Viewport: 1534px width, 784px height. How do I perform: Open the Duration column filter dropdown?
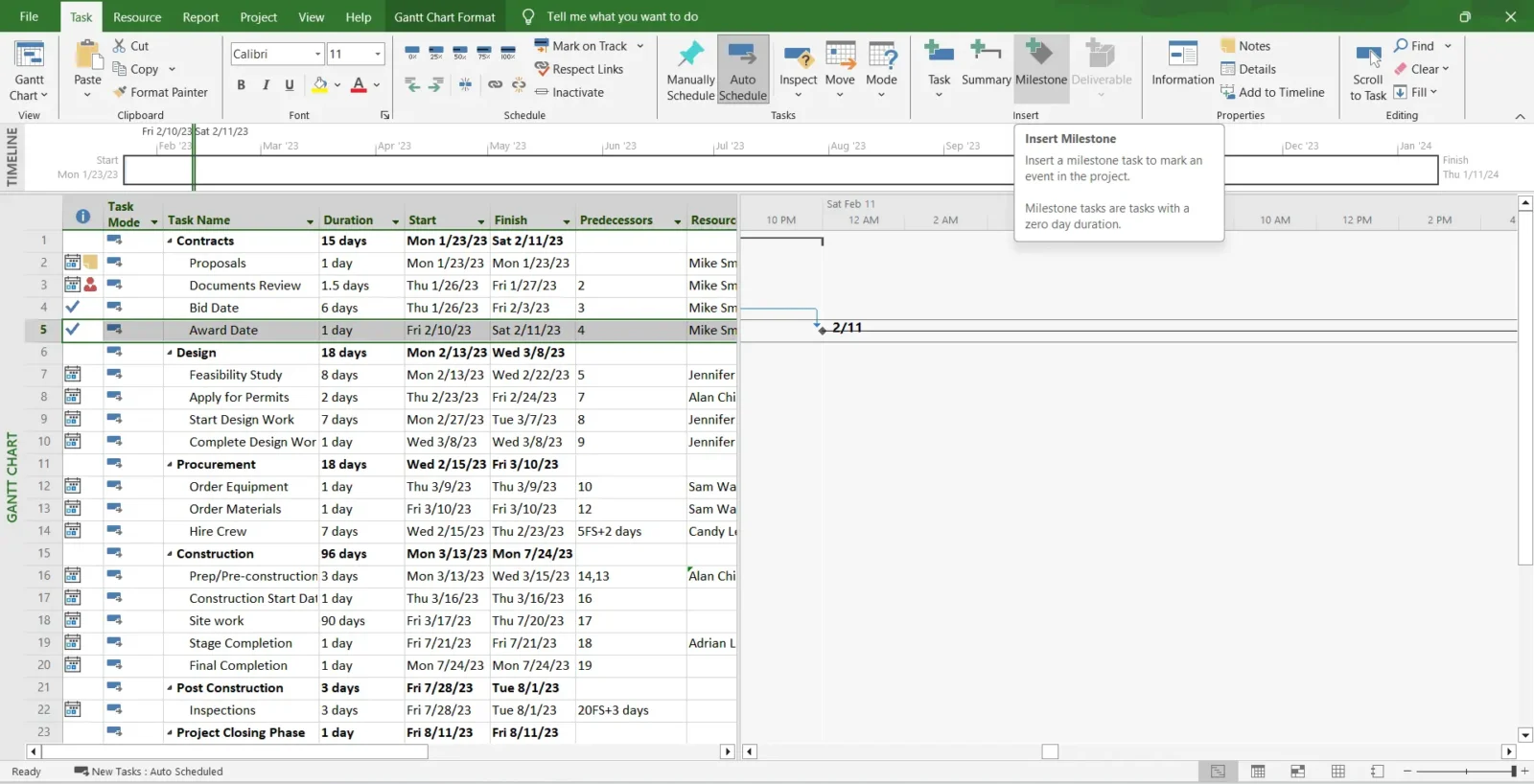point(395,221)
